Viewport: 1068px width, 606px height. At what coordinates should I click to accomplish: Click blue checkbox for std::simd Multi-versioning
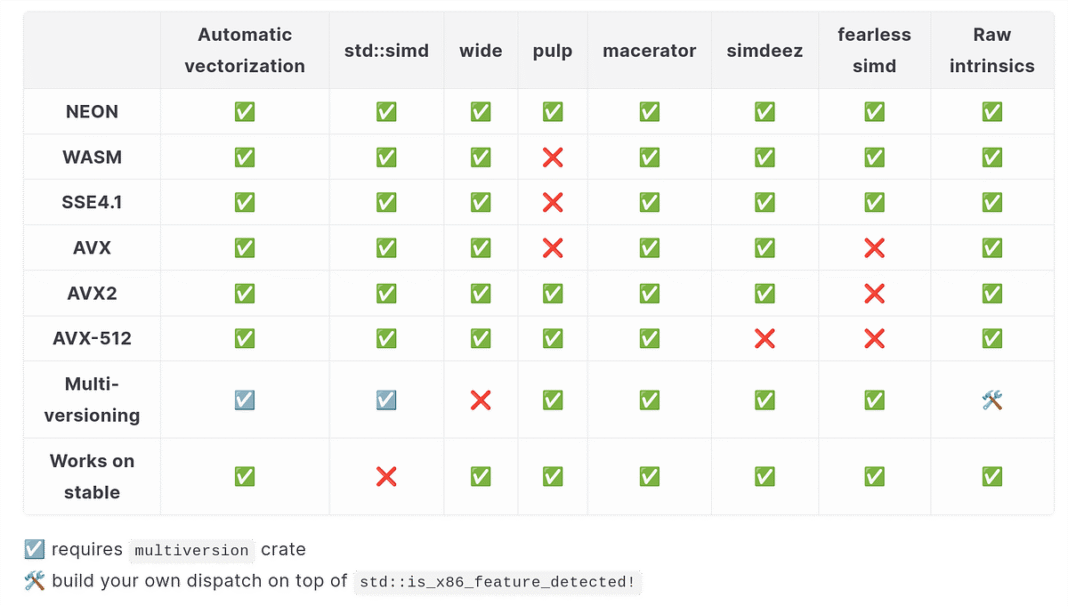point(386,400)
